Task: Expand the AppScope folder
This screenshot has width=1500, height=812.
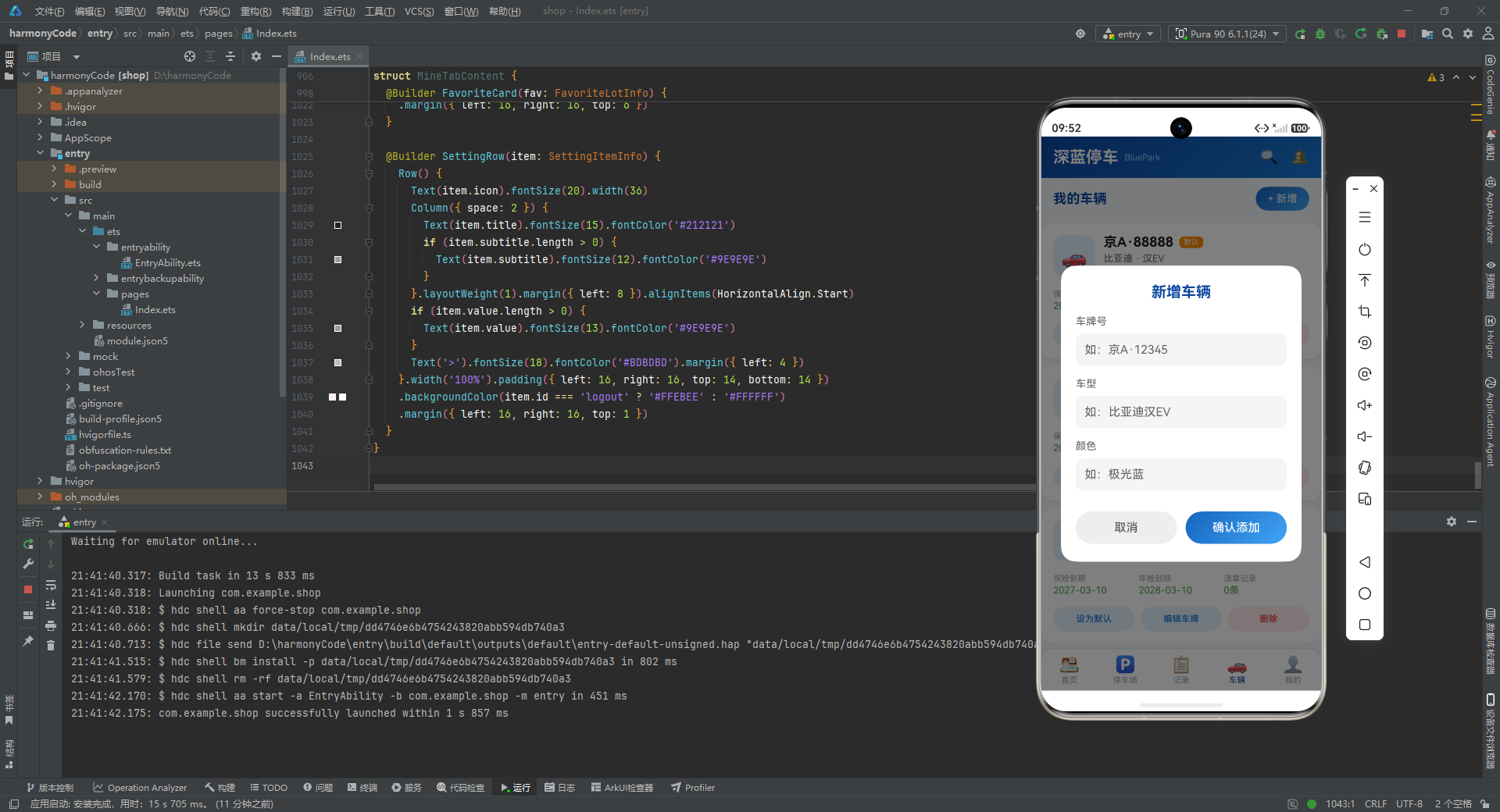Action: 40,137
